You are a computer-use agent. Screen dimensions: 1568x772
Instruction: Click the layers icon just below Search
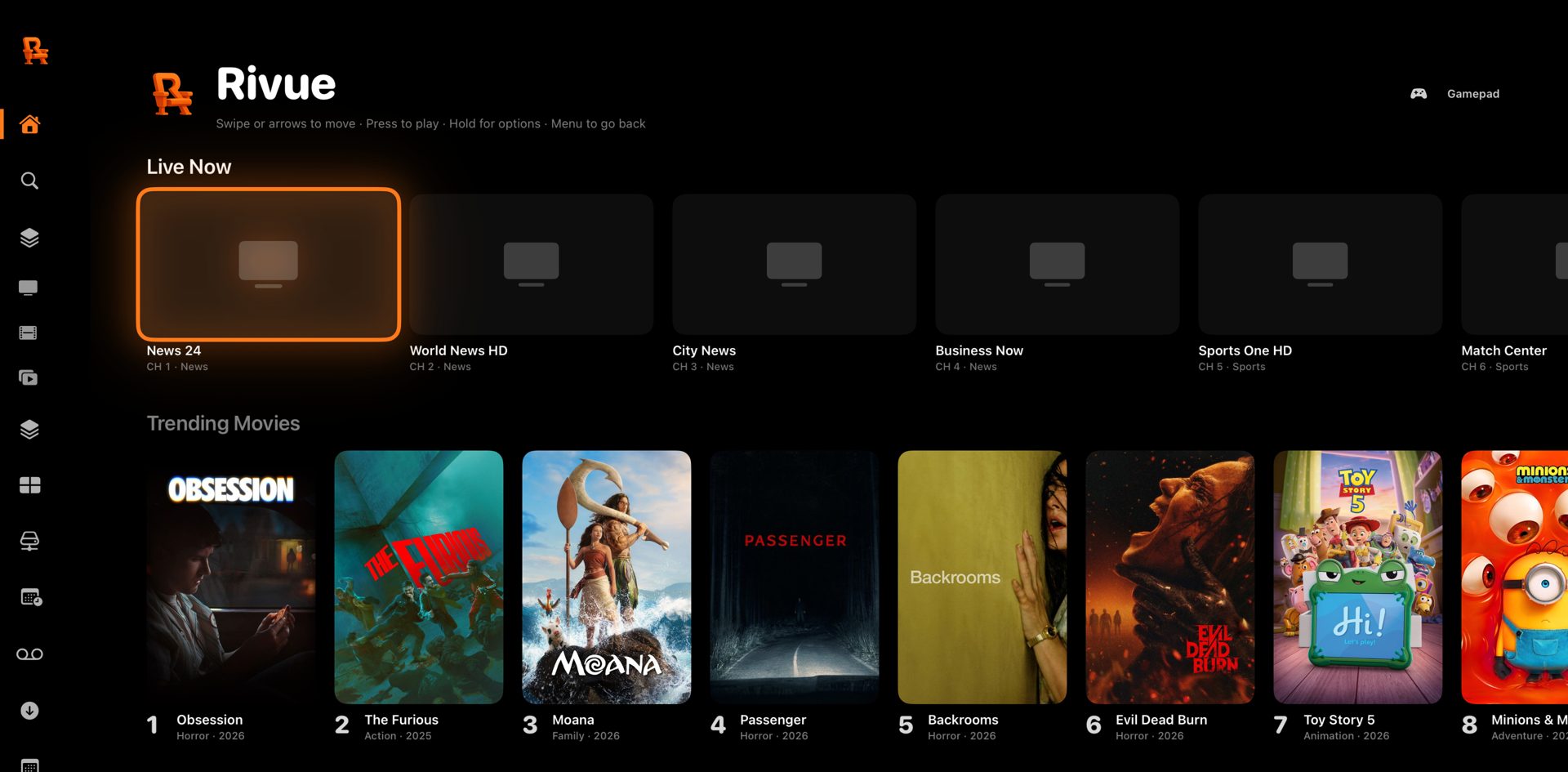29,238
